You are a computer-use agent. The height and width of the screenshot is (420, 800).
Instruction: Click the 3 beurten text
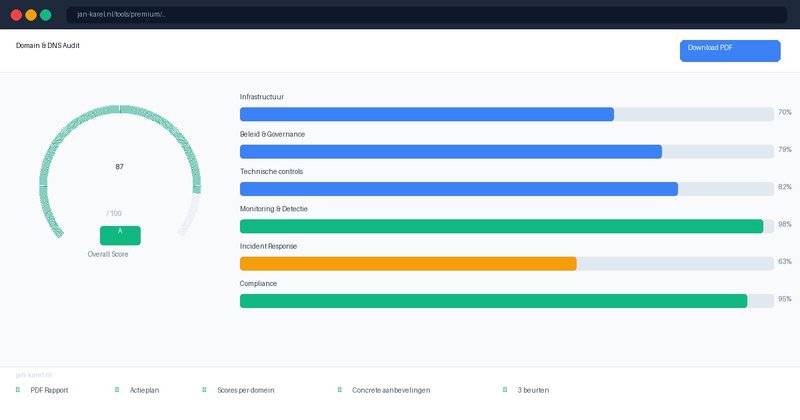tap(533, 390)
